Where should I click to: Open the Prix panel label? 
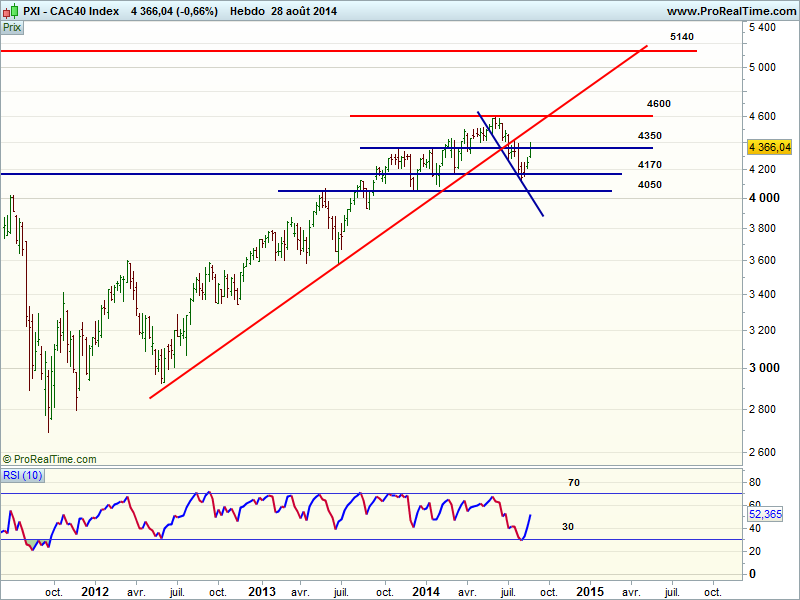[12, 28]
